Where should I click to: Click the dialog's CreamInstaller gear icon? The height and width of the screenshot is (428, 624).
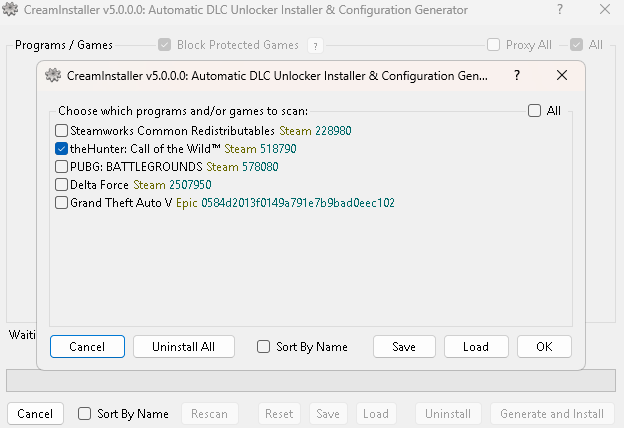coord(53,75)
